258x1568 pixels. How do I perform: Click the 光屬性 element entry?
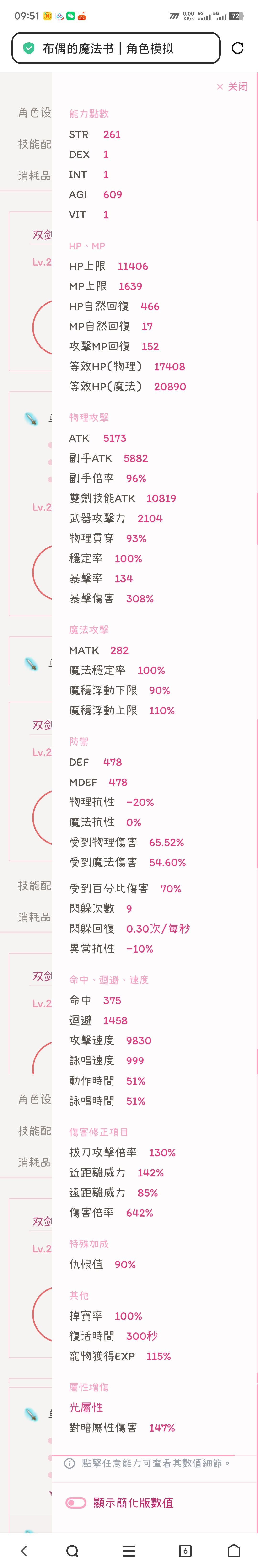point(86,1407)
